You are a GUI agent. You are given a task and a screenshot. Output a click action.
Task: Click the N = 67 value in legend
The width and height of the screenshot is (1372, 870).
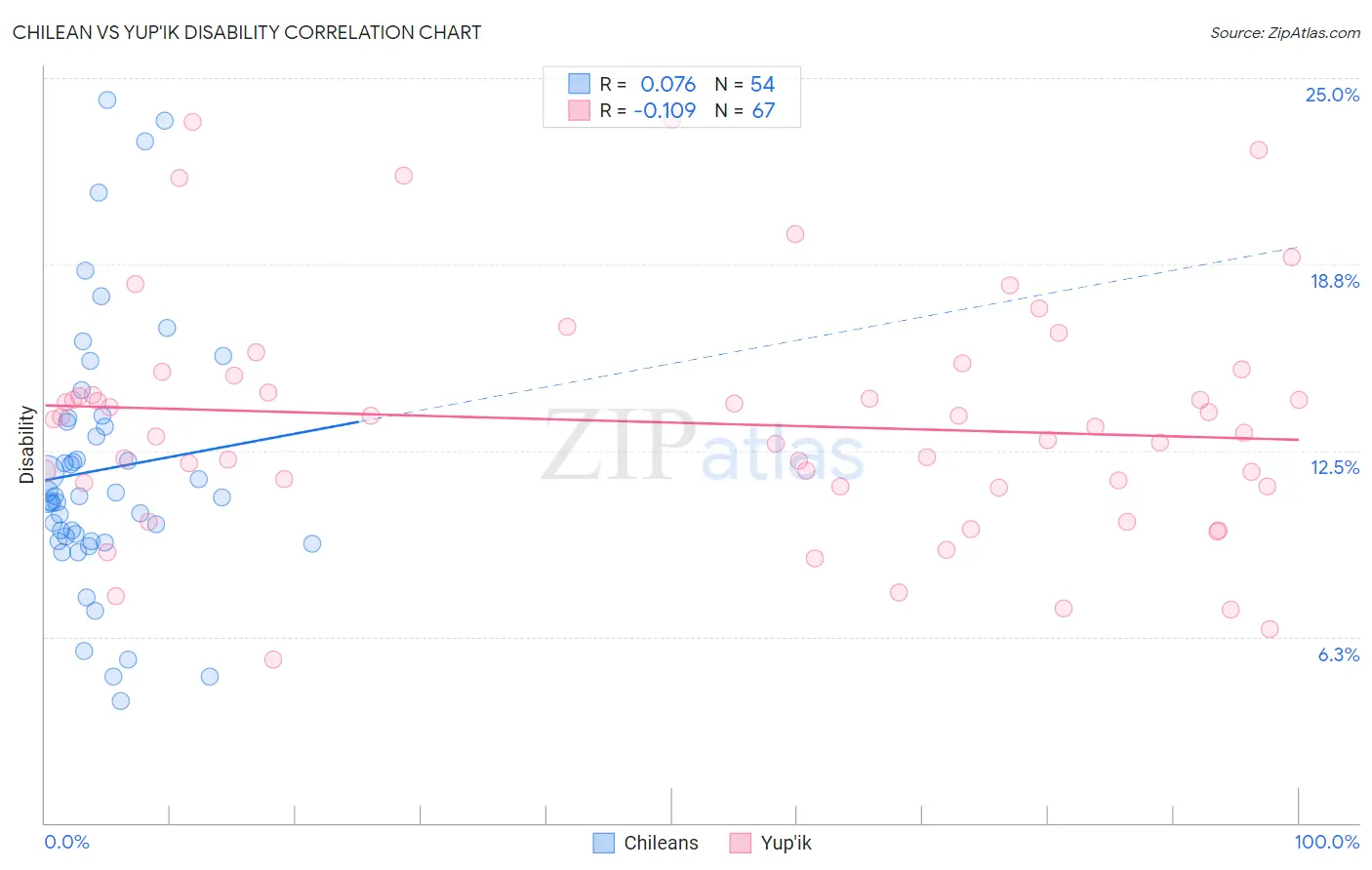click(x=745, y=110)
